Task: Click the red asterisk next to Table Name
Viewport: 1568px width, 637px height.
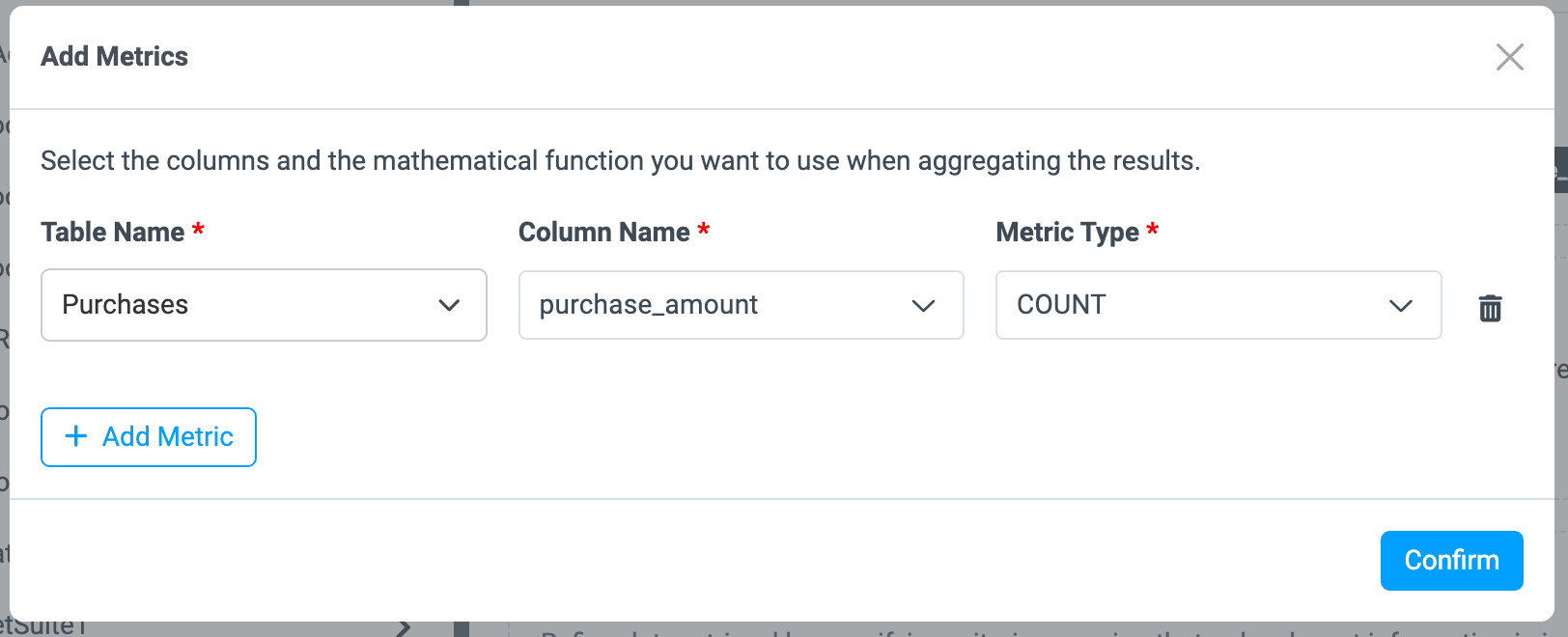Action: pos(198,230)
